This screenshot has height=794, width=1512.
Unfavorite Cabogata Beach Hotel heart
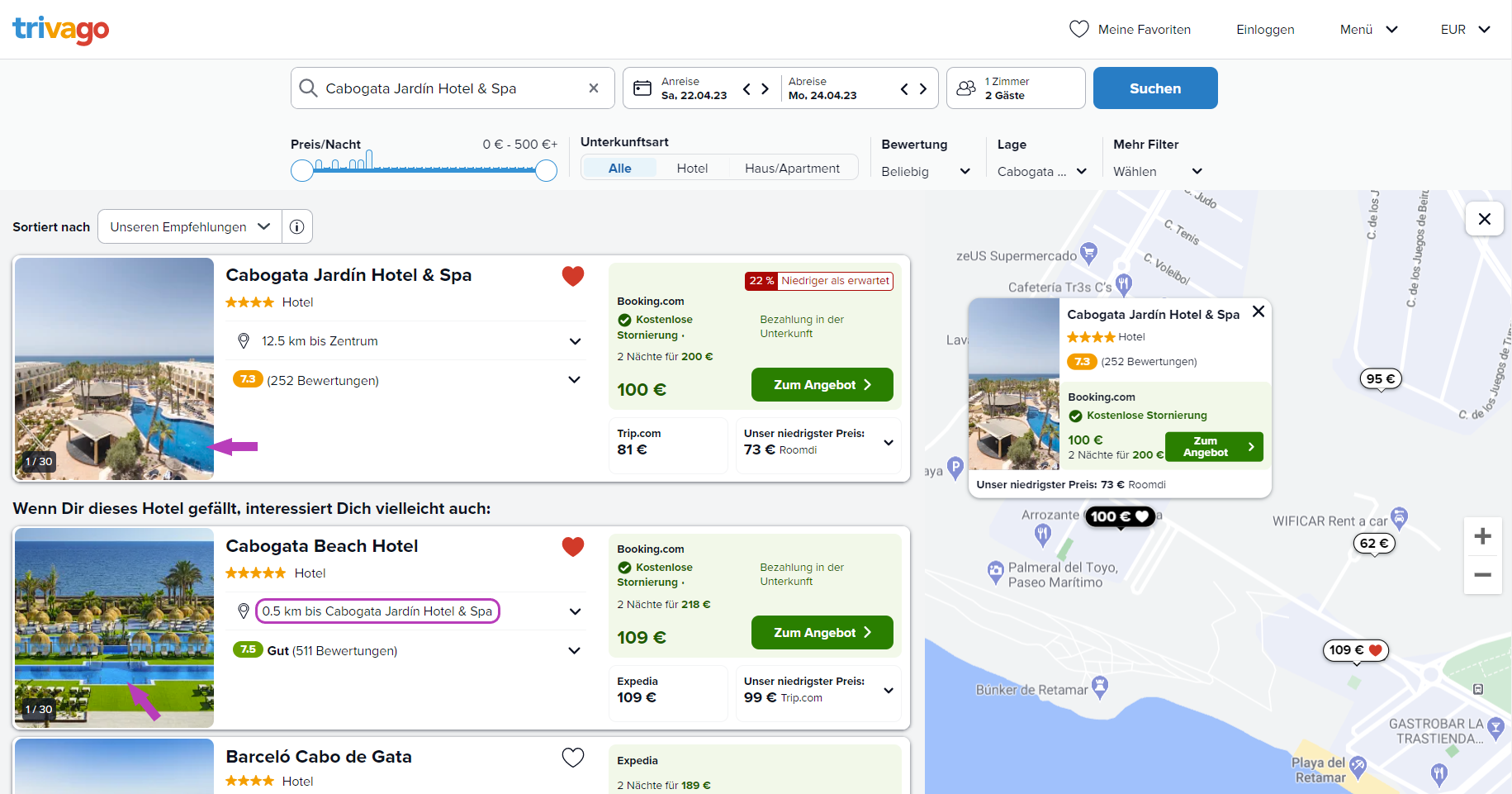[573, 547]
